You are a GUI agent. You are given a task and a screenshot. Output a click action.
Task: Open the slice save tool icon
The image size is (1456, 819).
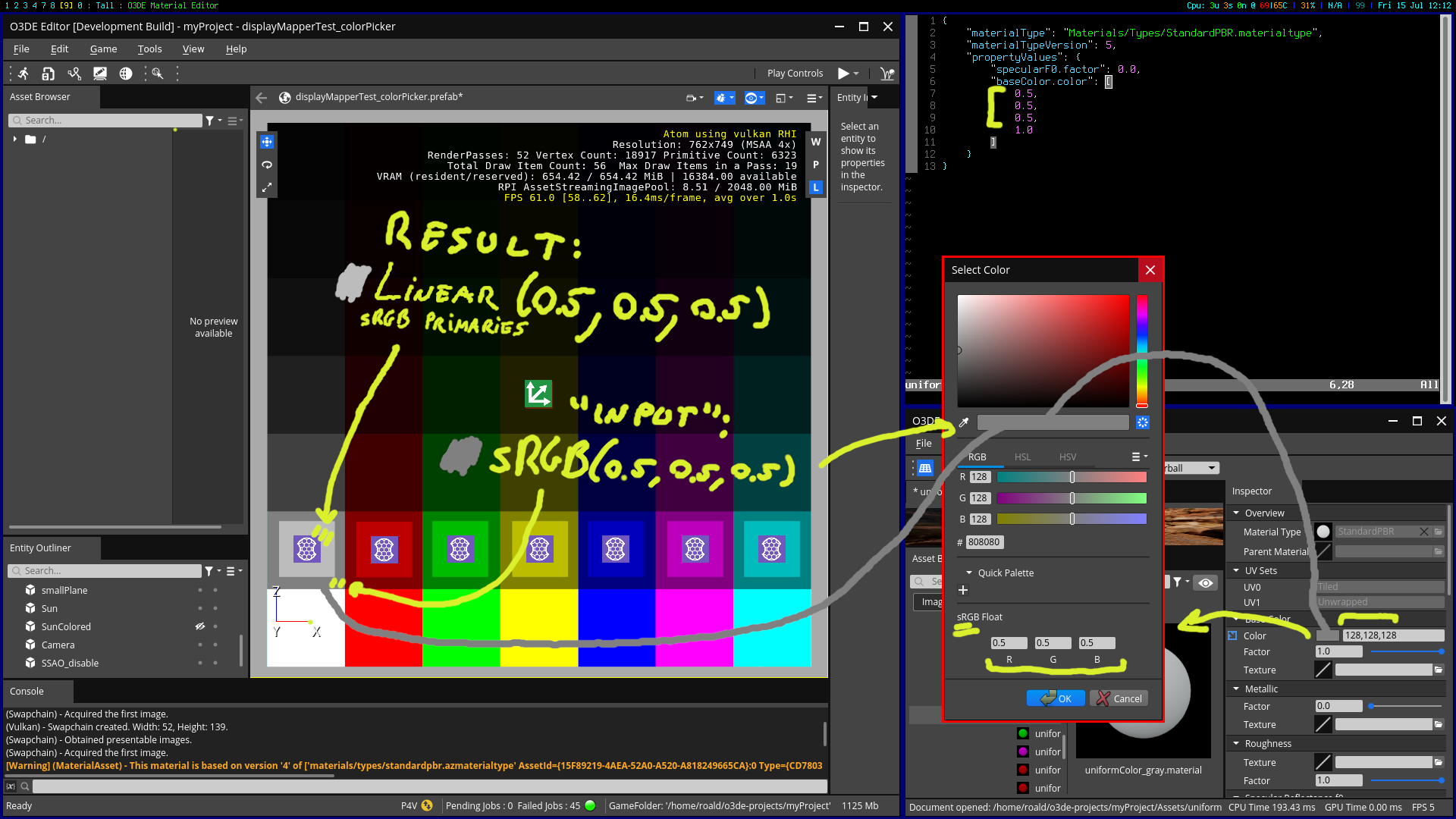pos(47,73)
